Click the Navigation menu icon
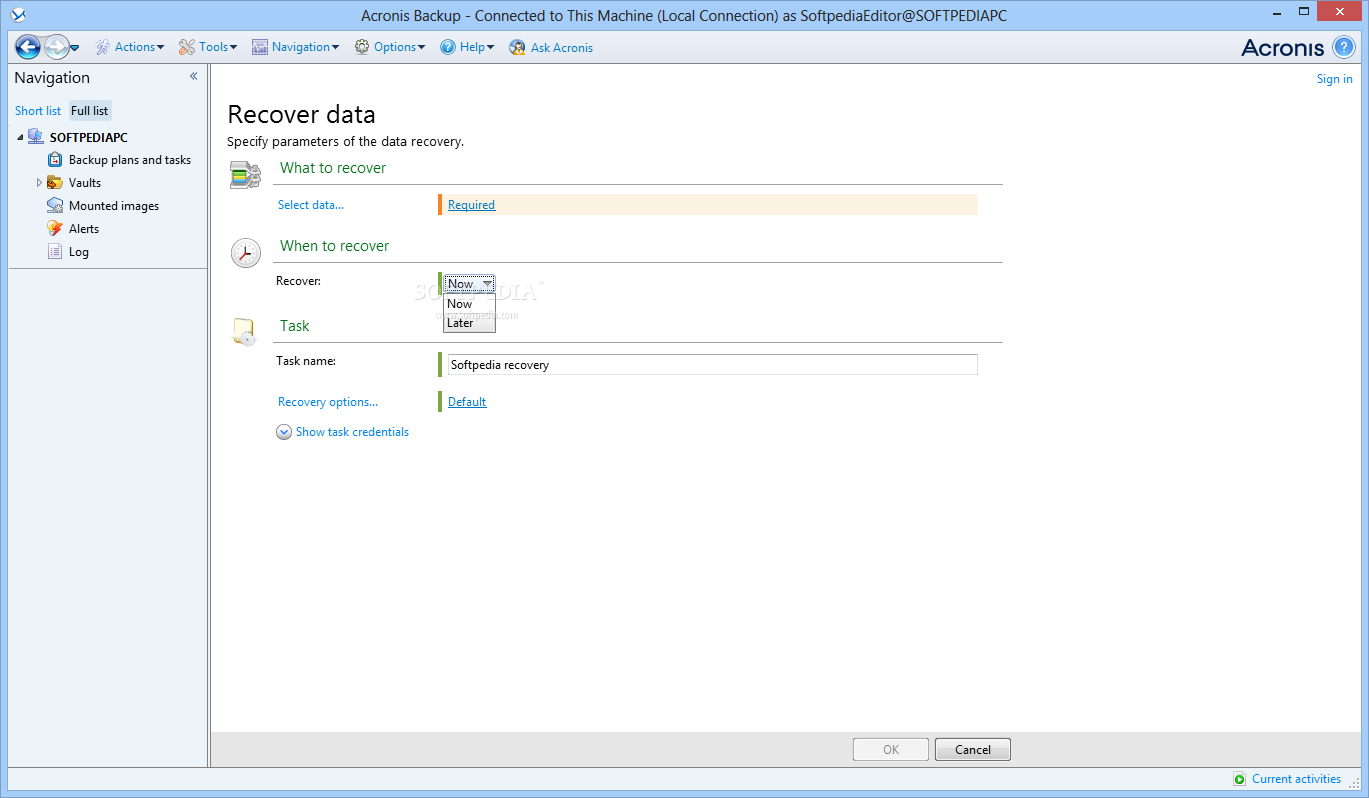The width and height of the screenshot is (1369, 798). click(x=260, y=47)
